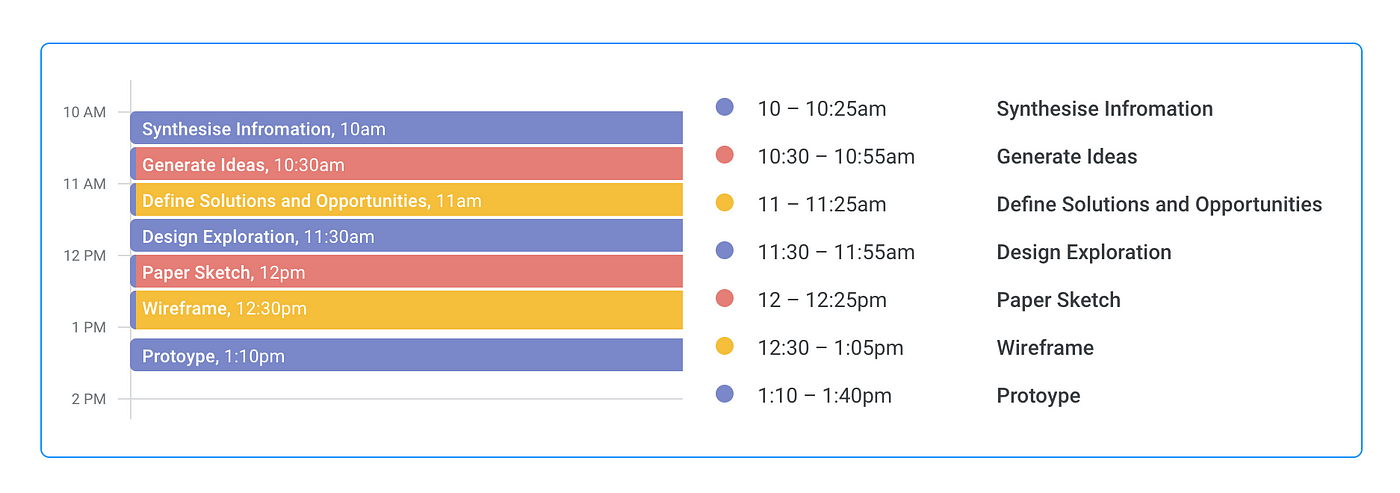The height and width of the screenshot is (493, 1400).
Task: Select the Generate Ideas 10:30am event block
Action: pyautogui.click(x=406, y=164)
